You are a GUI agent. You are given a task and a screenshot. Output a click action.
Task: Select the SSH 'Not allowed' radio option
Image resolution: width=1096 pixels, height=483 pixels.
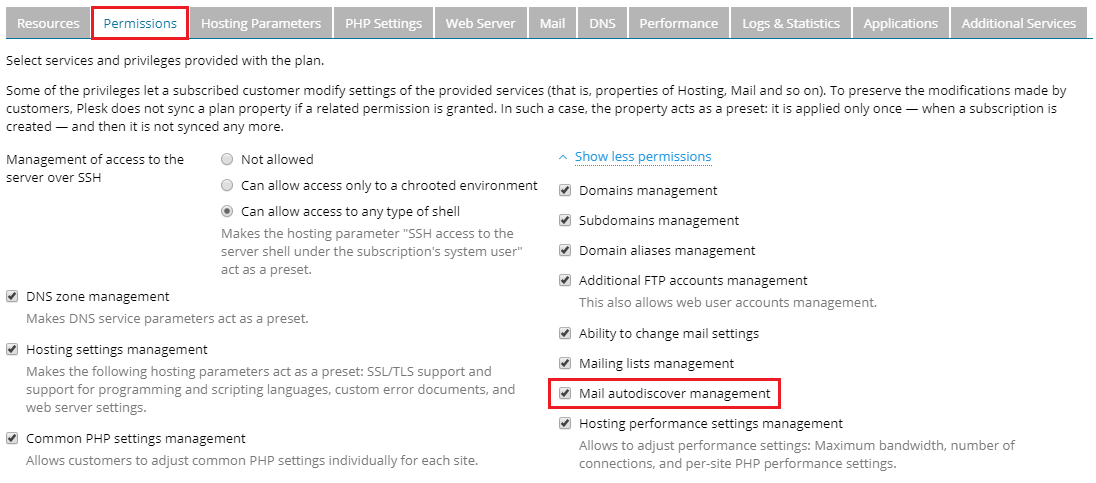click(228, 159)
